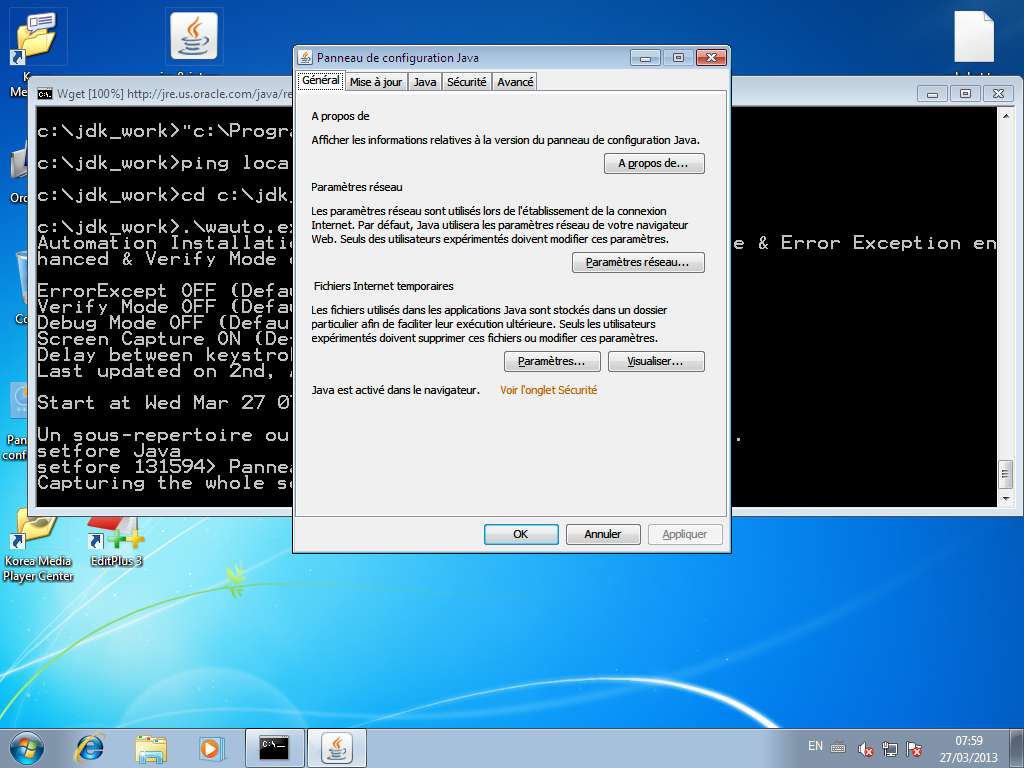Confirm with the OK button

click(x=521, y=534)
